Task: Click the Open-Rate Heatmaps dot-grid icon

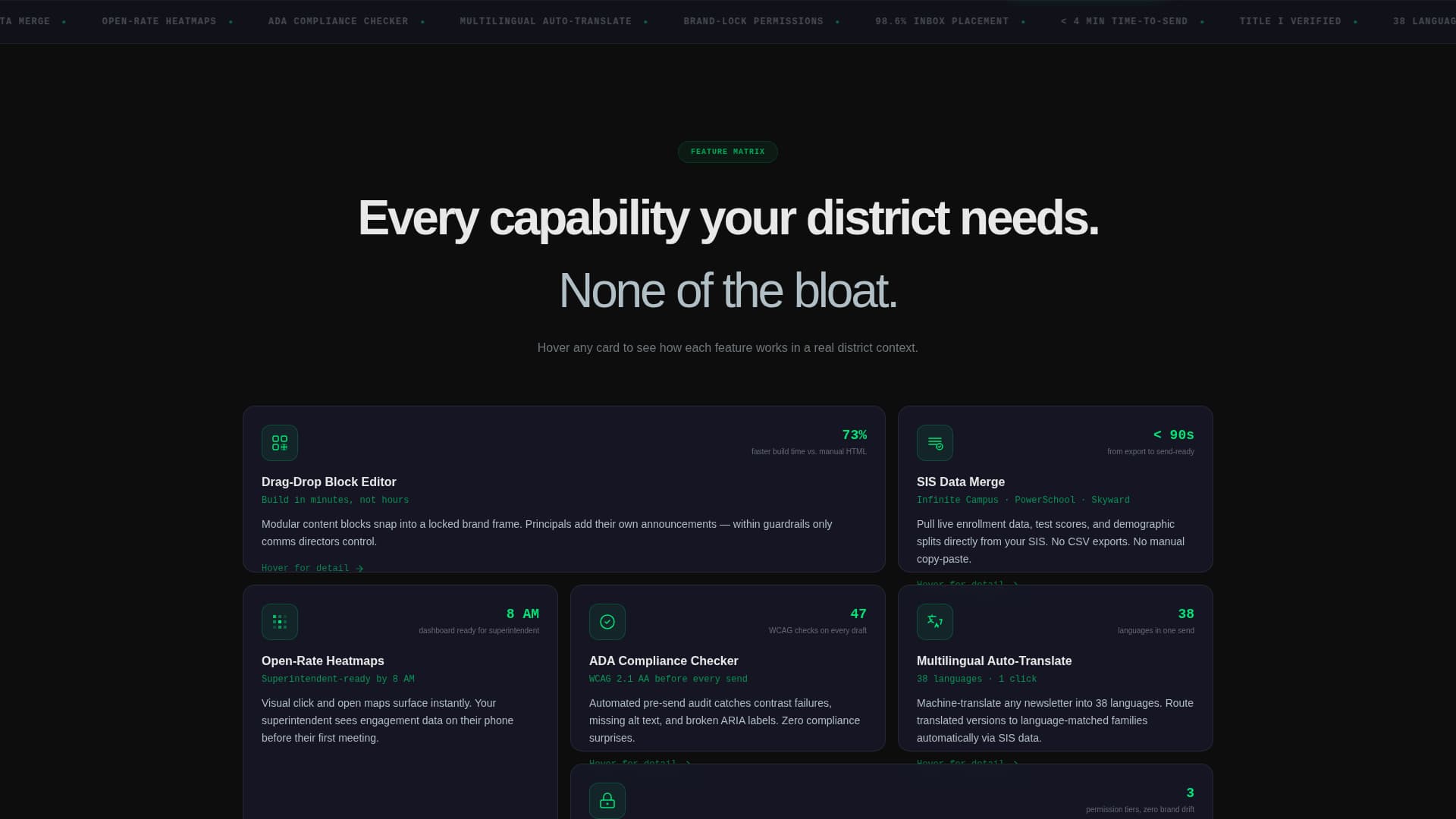Action: coord(280,622)
